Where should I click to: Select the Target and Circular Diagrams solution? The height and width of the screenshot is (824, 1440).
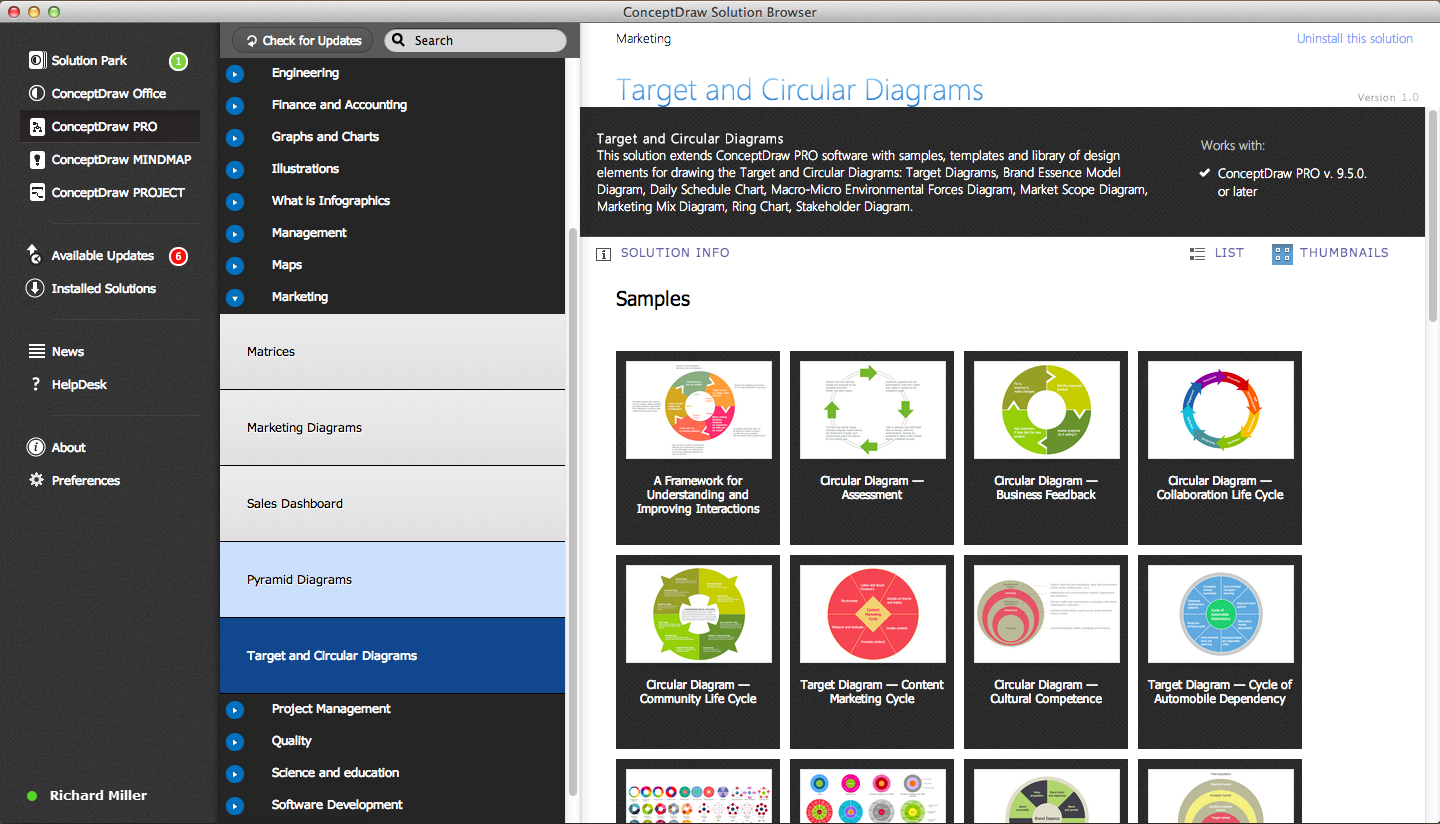coord(392,656)
